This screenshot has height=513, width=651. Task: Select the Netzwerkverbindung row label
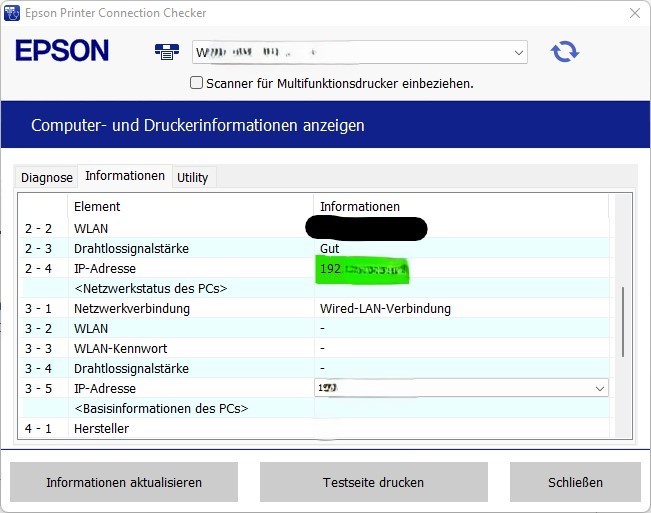[132, 308]
